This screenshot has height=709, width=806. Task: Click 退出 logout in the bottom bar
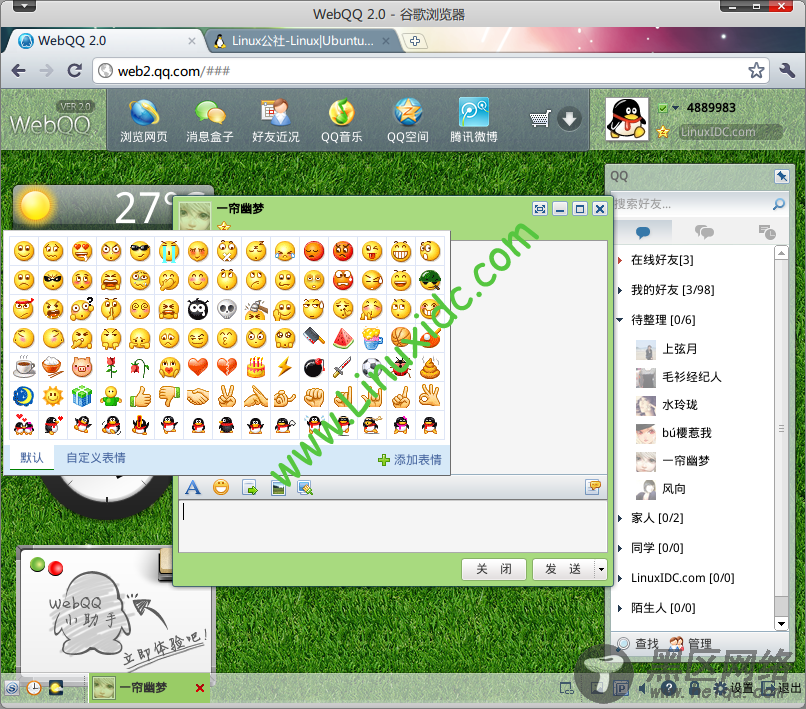click(782, 688)
